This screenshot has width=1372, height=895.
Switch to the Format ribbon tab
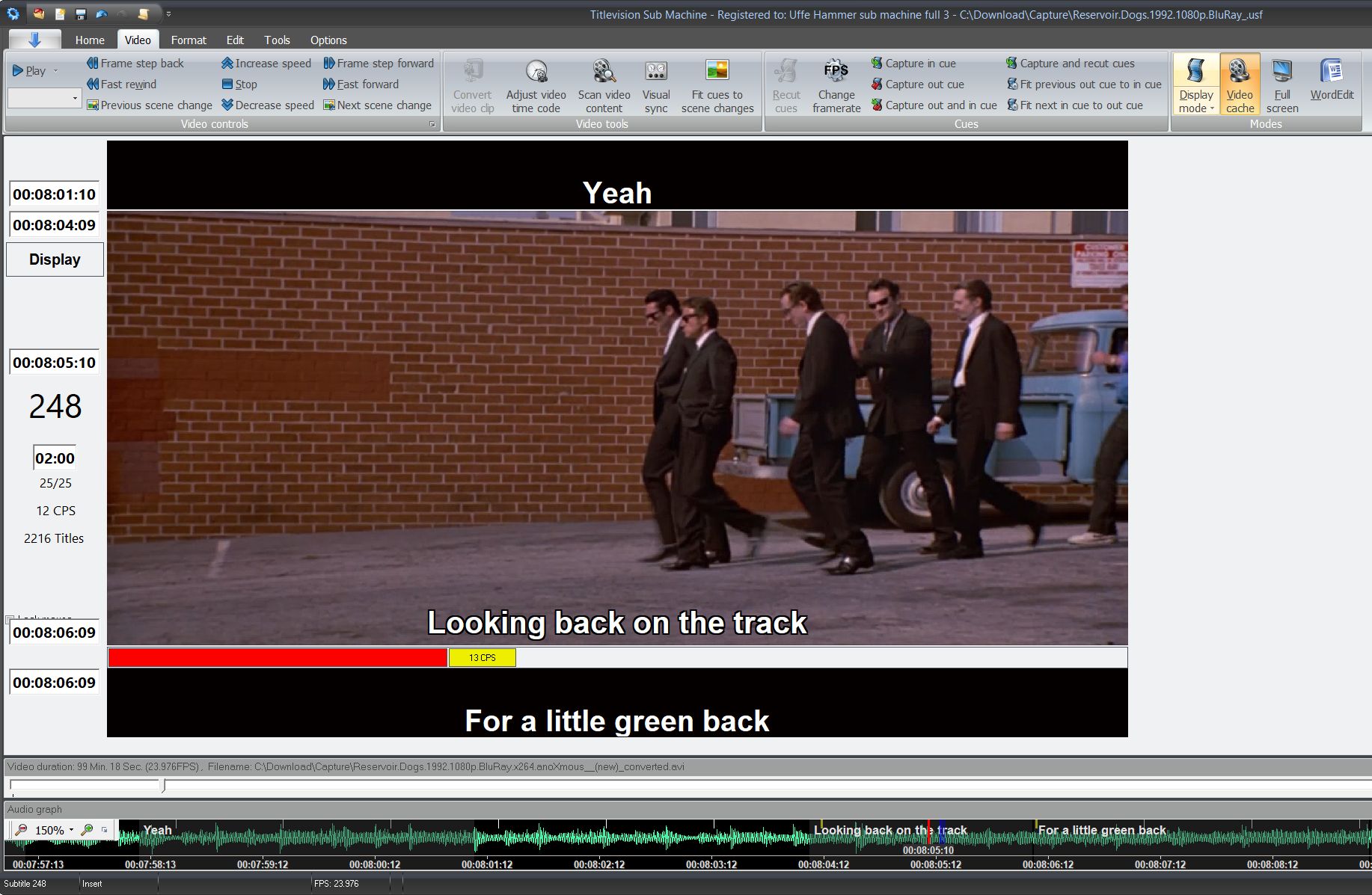point(188,40)
